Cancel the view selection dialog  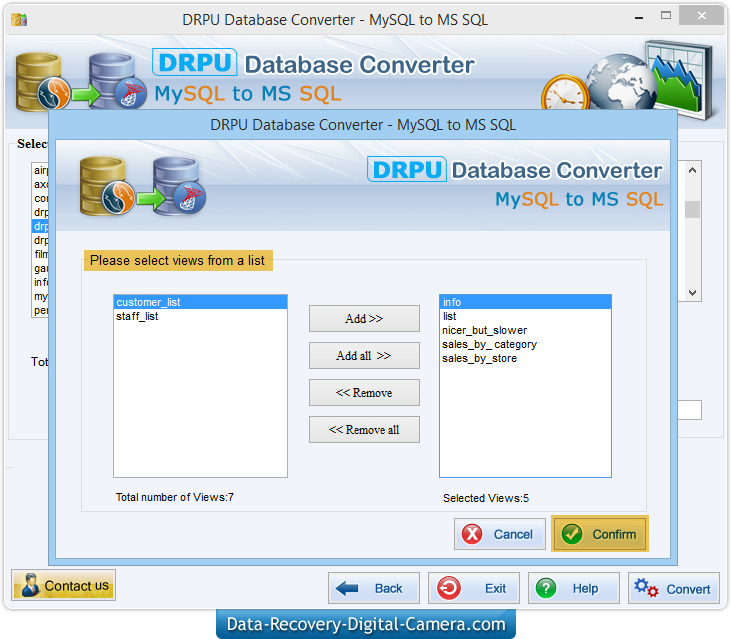[500, 534]
